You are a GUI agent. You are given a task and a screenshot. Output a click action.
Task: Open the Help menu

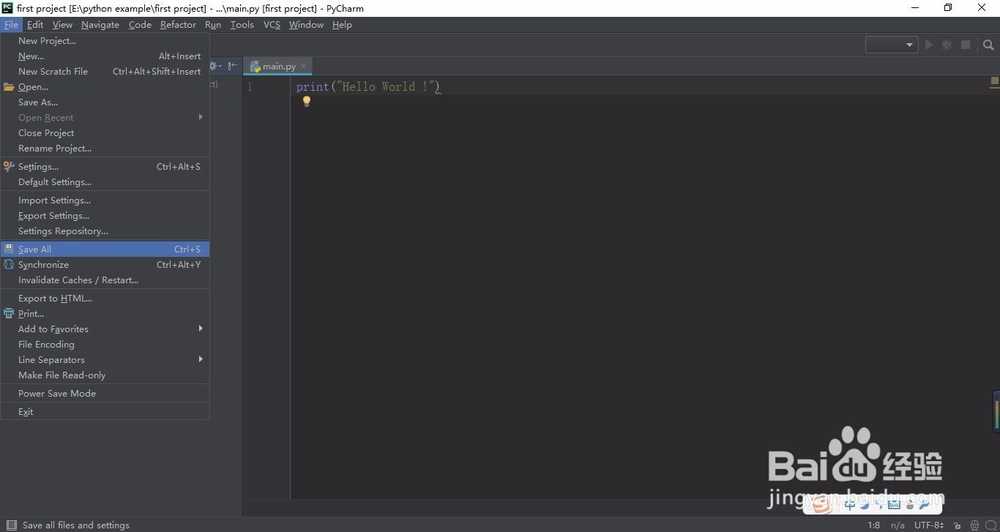(342, 25)
